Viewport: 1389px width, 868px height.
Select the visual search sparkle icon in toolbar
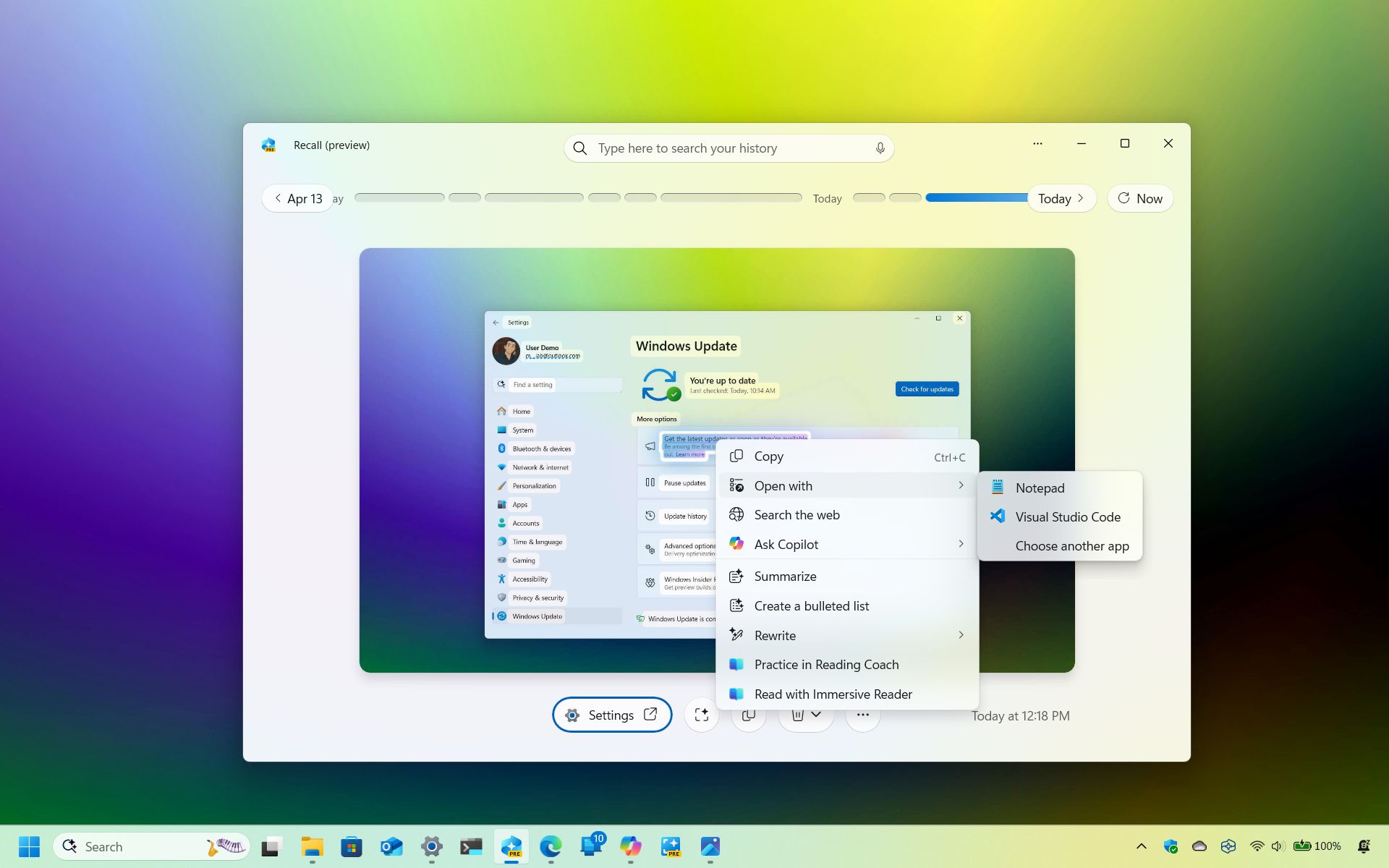(701, 715)
